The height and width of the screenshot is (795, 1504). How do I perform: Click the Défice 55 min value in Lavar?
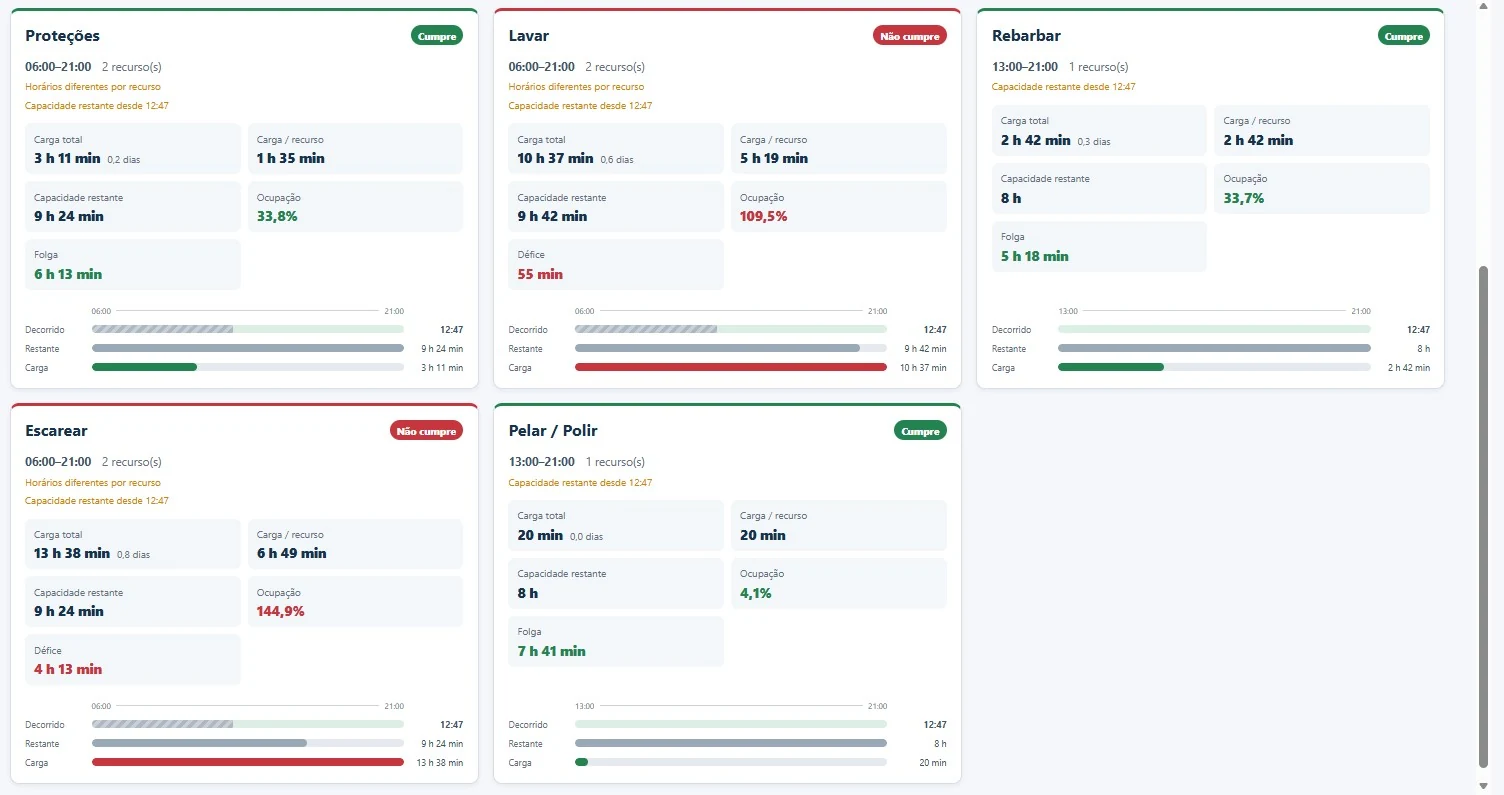(x=540, y=274)
